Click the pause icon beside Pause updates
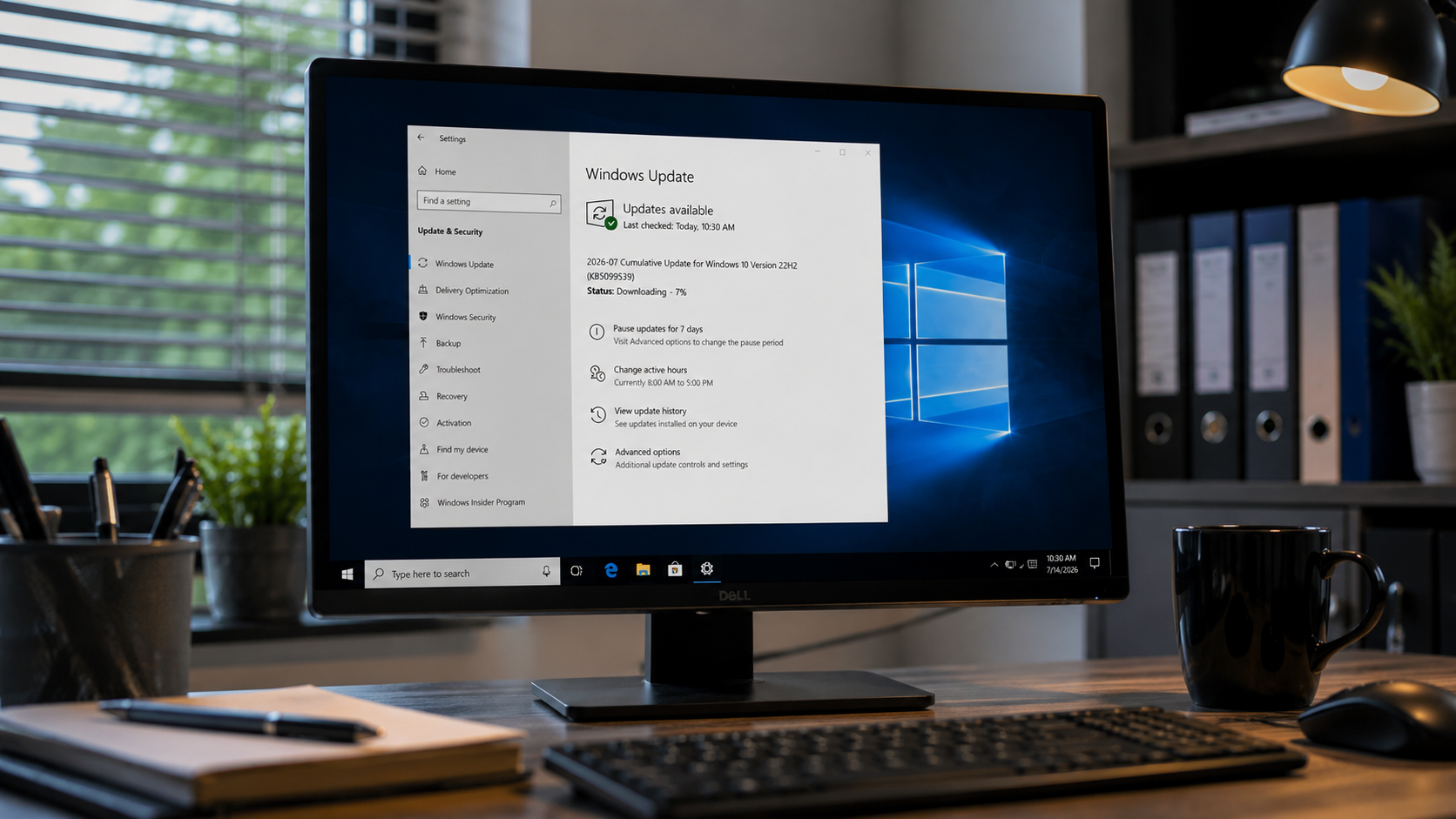Screen dimensions: 1456x819 (x=597, y=332)
